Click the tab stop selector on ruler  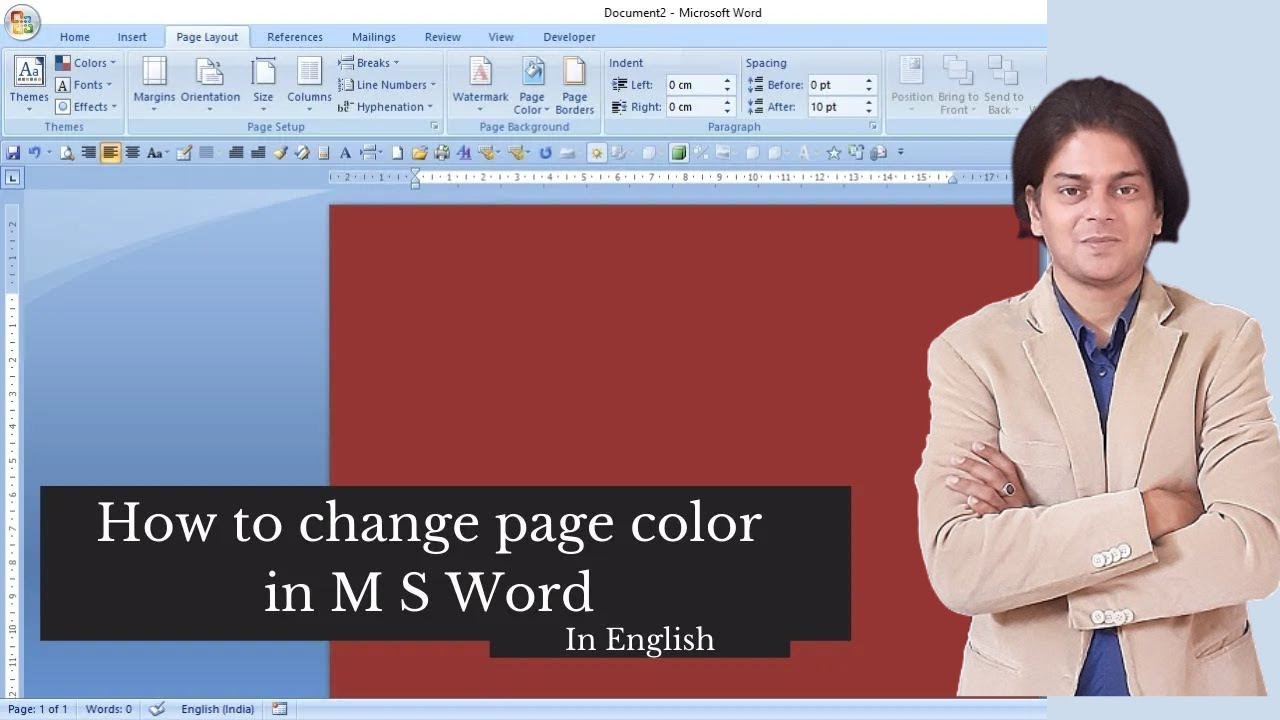[12, 178]
